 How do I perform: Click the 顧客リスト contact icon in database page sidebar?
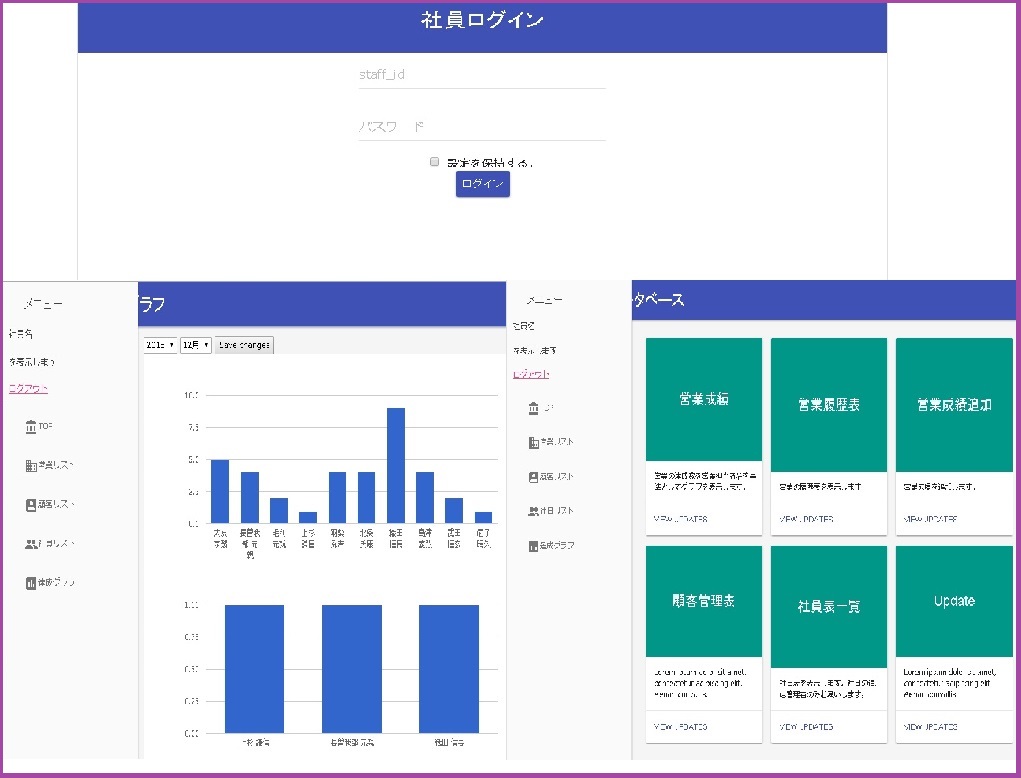click(533, 477)
